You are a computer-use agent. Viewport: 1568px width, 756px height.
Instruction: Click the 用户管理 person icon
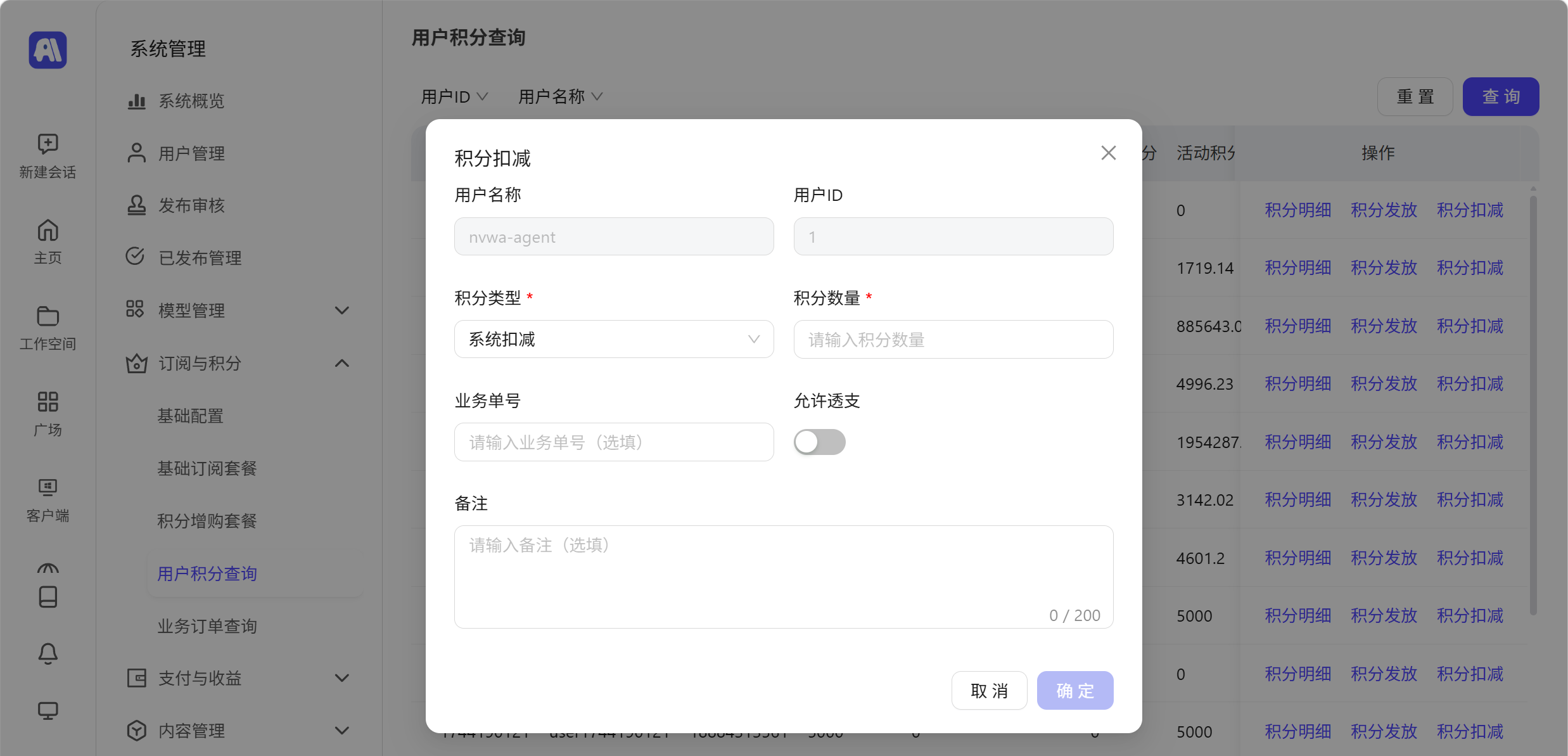coord(136,153)
